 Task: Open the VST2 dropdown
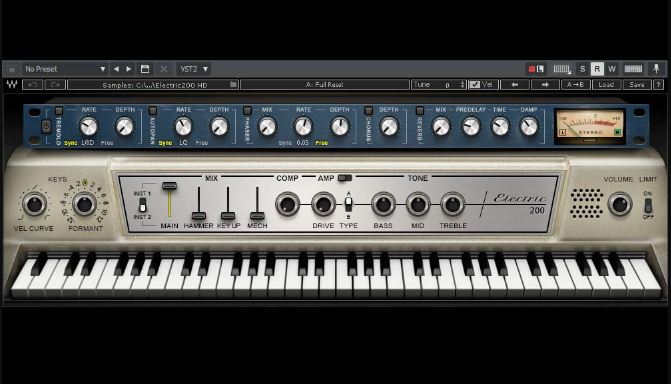194,69
